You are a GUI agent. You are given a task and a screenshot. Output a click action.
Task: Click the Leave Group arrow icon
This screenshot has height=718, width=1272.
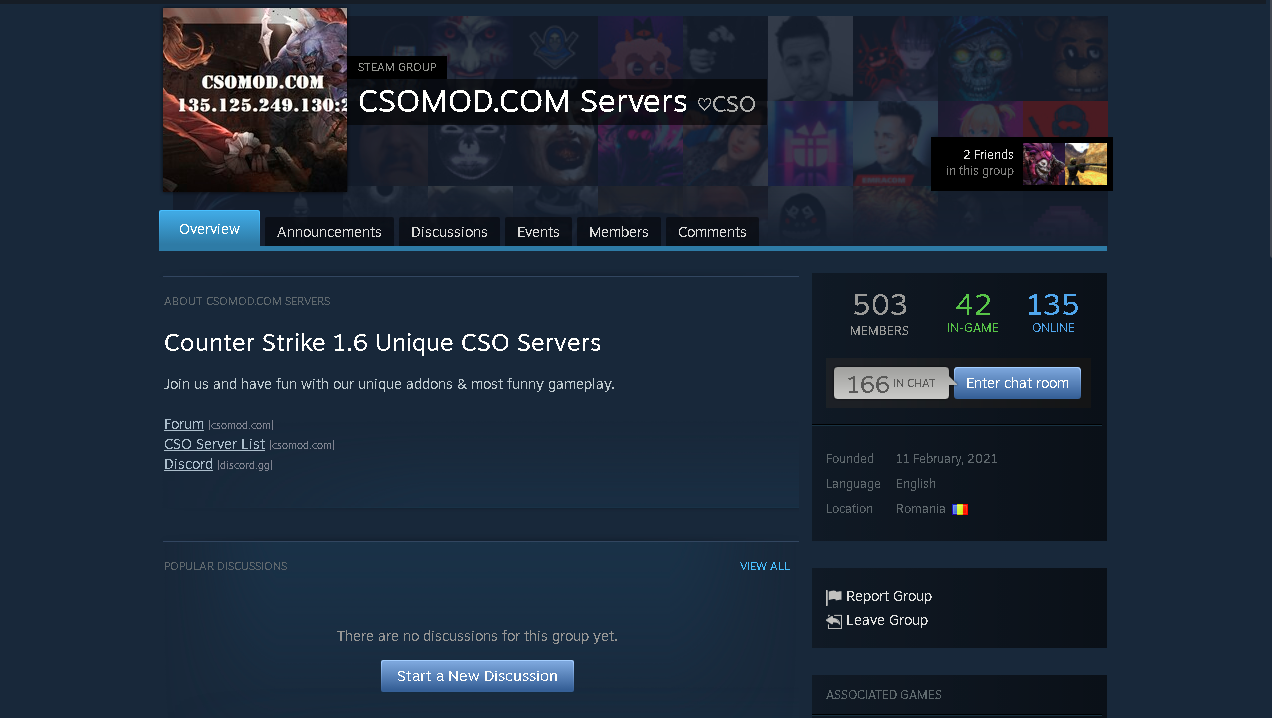point(834,621)
